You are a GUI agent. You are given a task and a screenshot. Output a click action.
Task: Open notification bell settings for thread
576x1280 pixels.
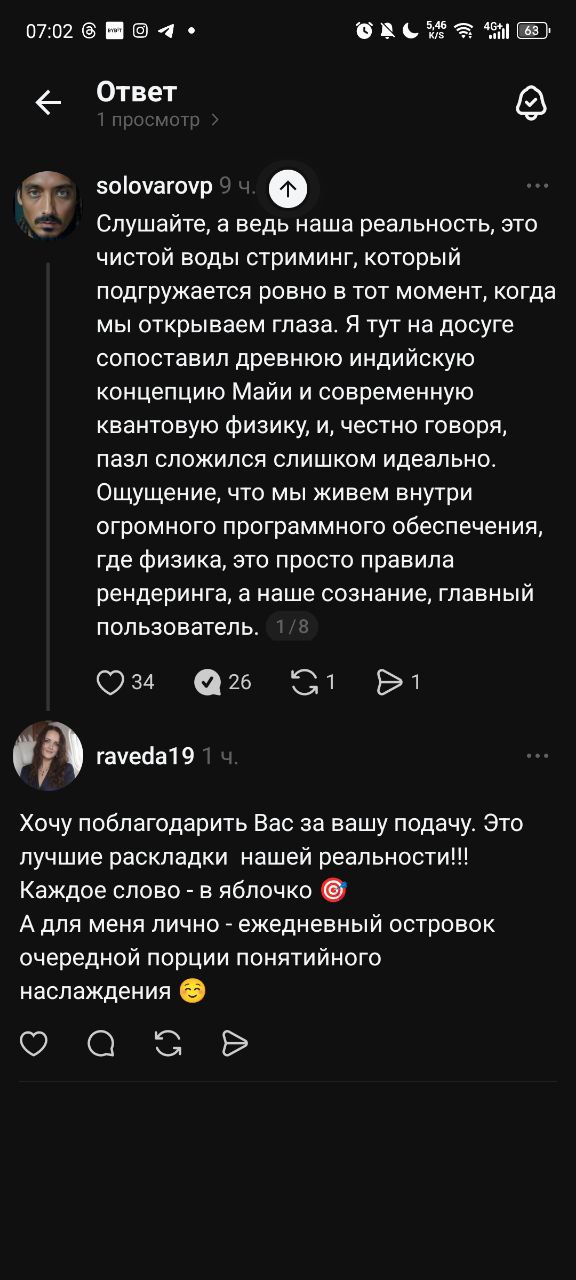click(x=530, y=103)
